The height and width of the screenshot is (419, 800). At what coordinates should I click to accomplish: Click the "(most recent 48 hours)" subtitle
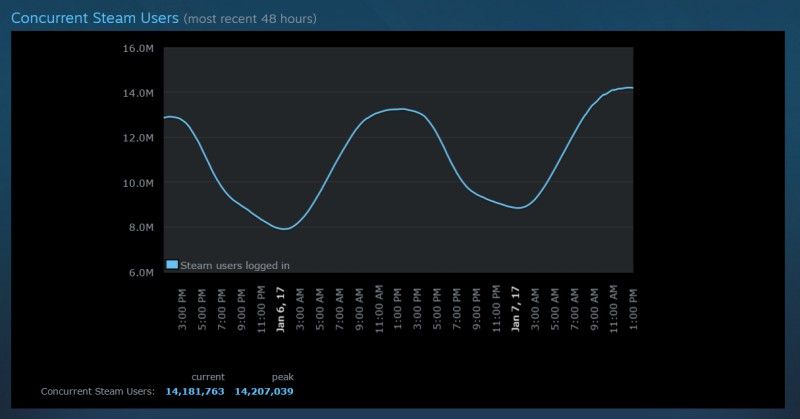click(250, 19)
